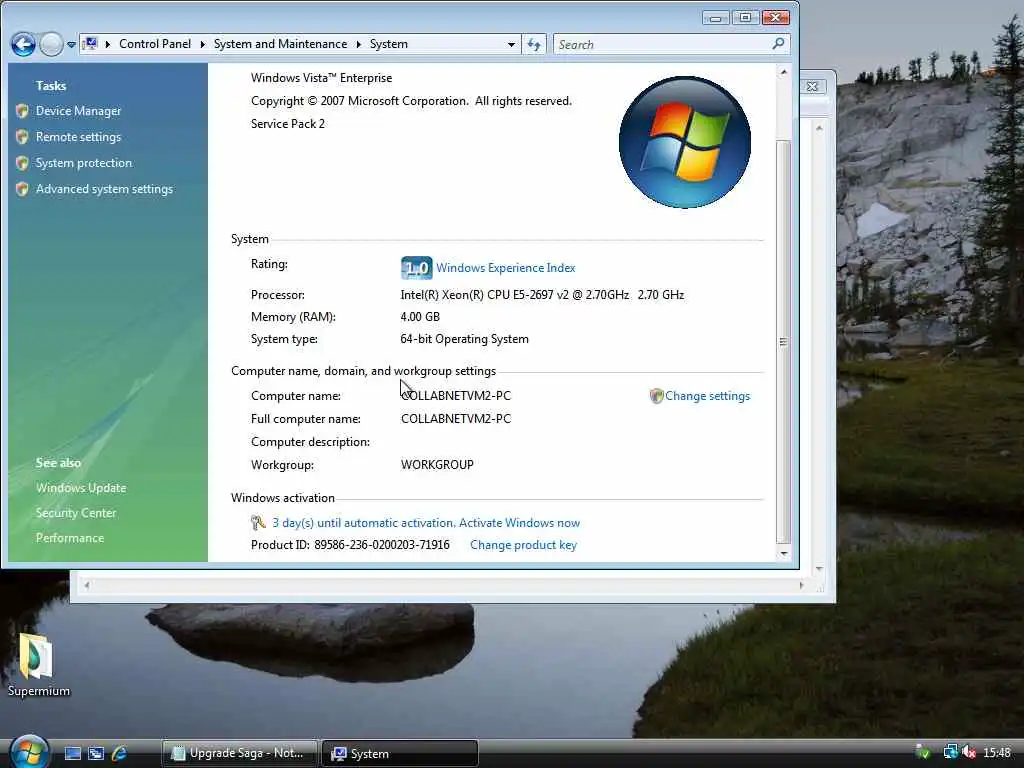Screen dimensions: 1024x768
Task: Click the shield icon beside System protection
Action: (22, 163)
